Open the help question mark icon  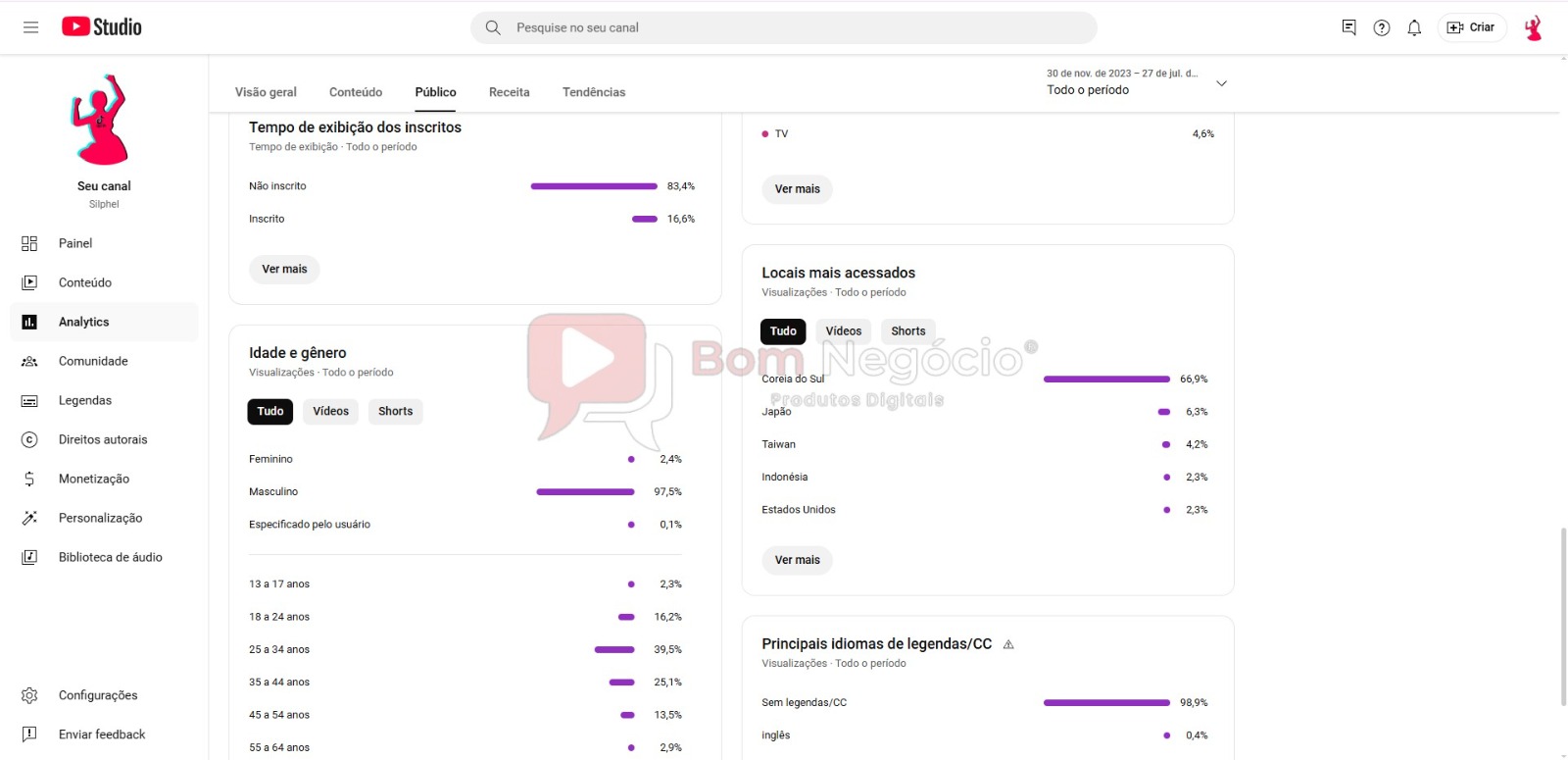click(1382, 27)
